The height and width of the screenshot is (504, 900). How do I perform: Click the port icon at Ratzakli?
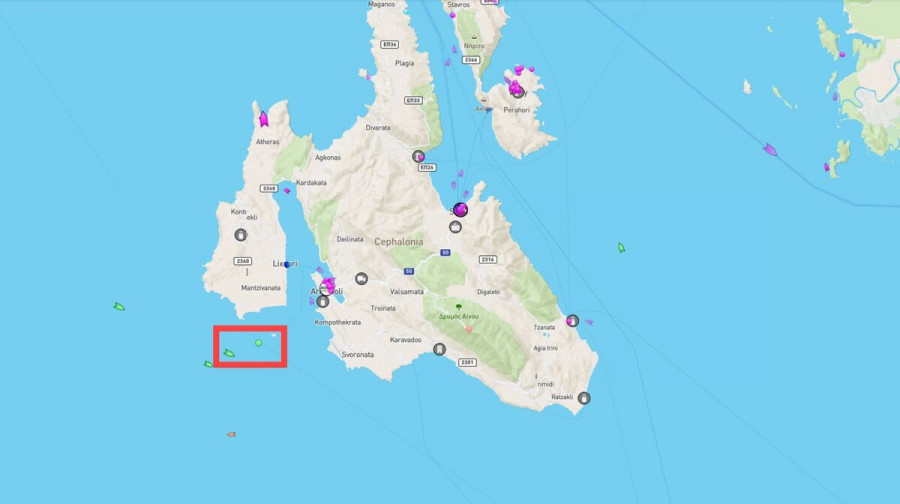584,398
